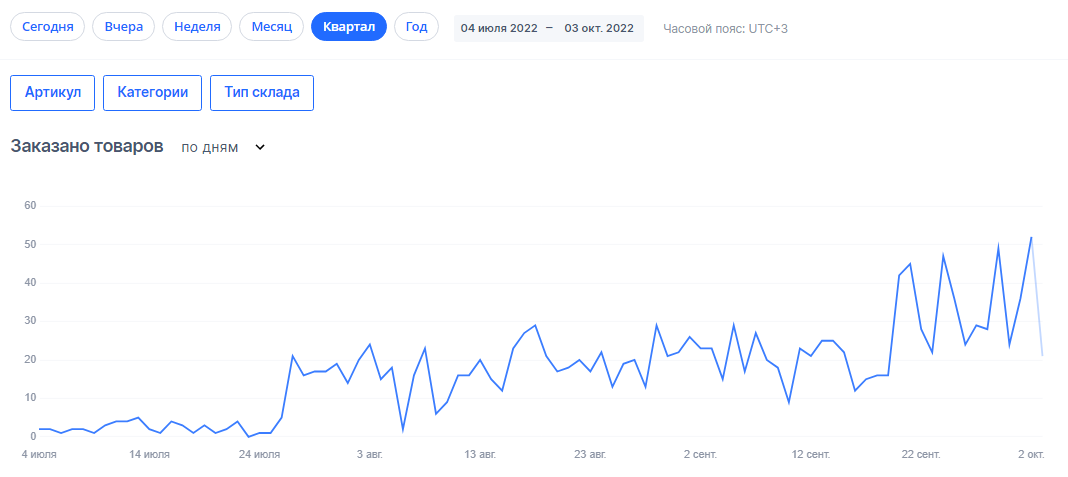Select the "Месяц" period tab

click(x=271, y=27)
